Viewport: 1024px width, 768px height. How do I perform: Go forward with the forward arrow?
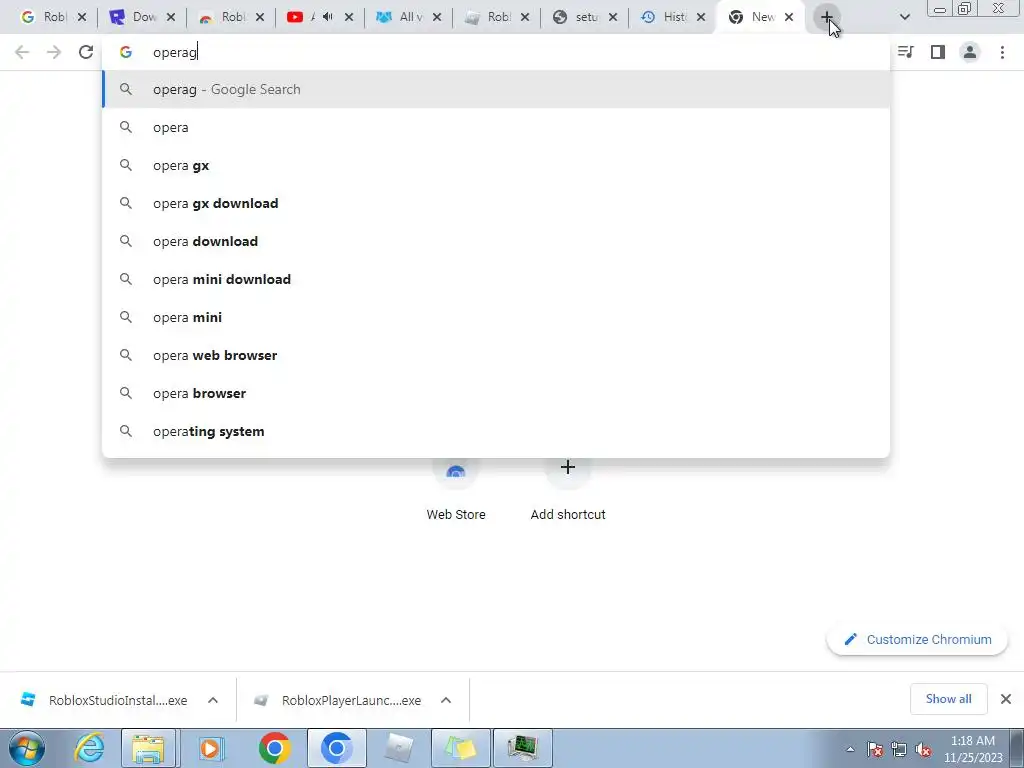point(54,52)
